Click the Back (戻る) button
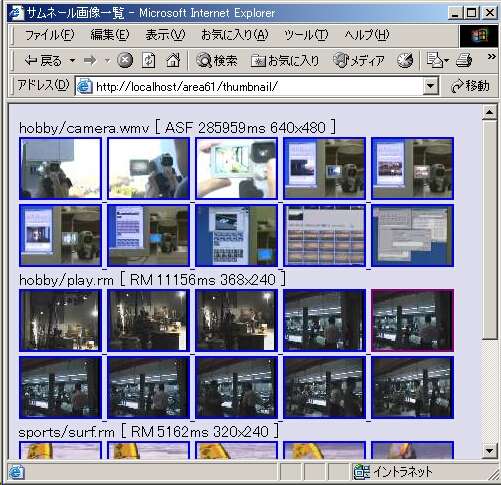This screenshot has width=501, height=485. tap(44, 61)
